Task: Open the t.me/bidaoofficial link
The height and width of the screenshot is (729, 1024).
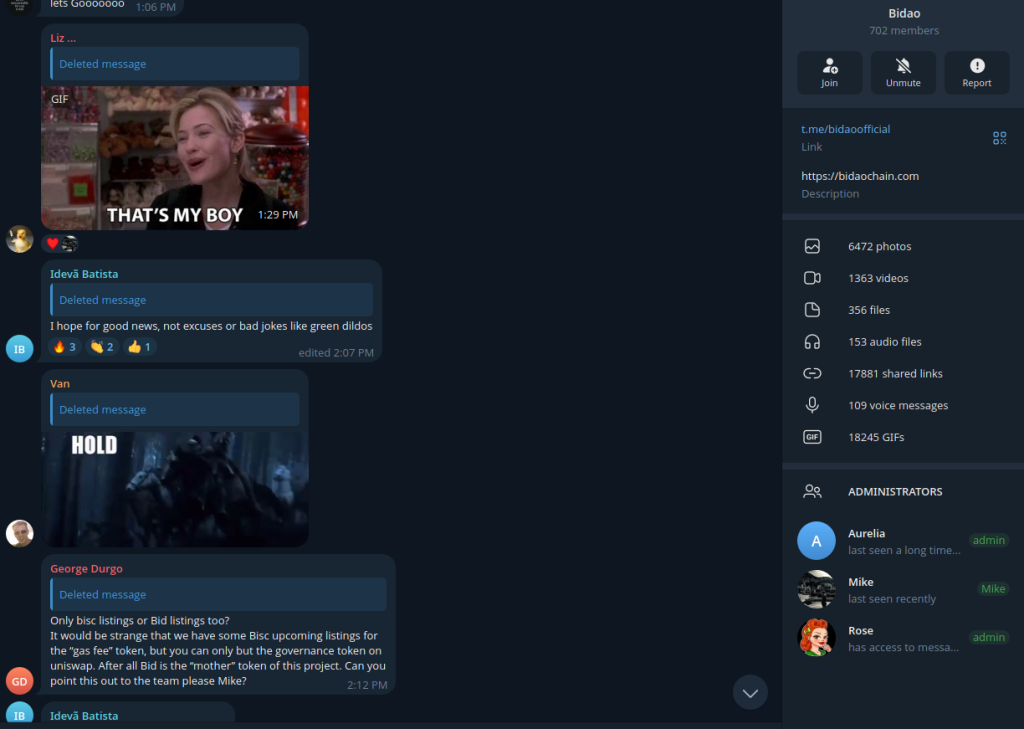Action: 845,129
